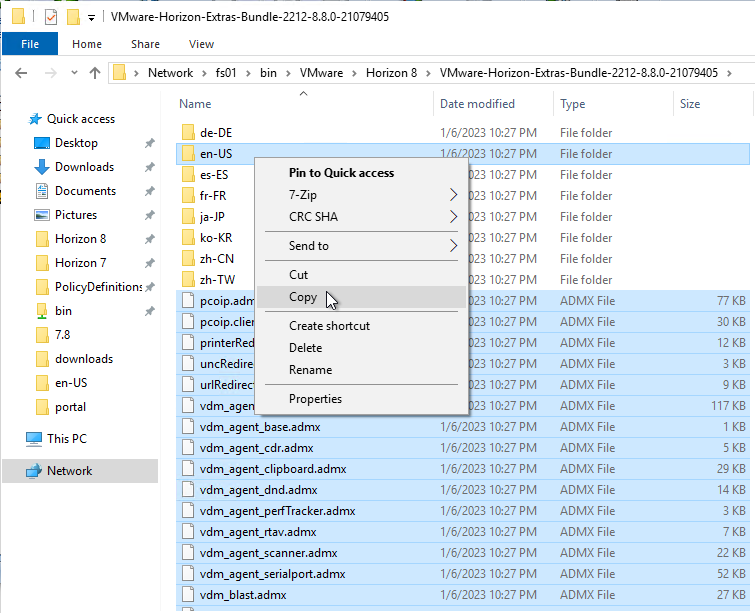Image resolution: width=755 pixels, height=613 pixels.
Task: Open PolicyDefinitions in Quick access
Action: tap(98, 287)
